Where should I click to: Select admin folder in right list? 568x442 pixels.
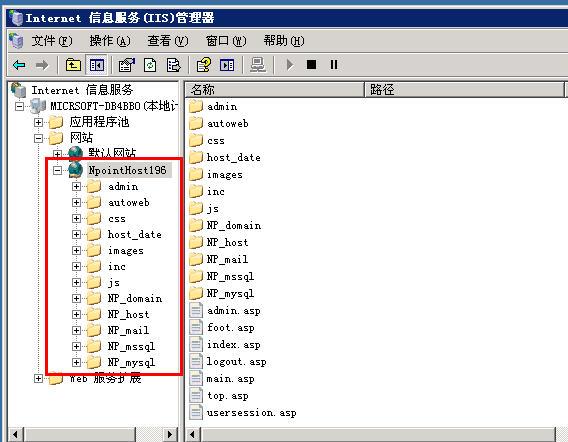[222, 107]
